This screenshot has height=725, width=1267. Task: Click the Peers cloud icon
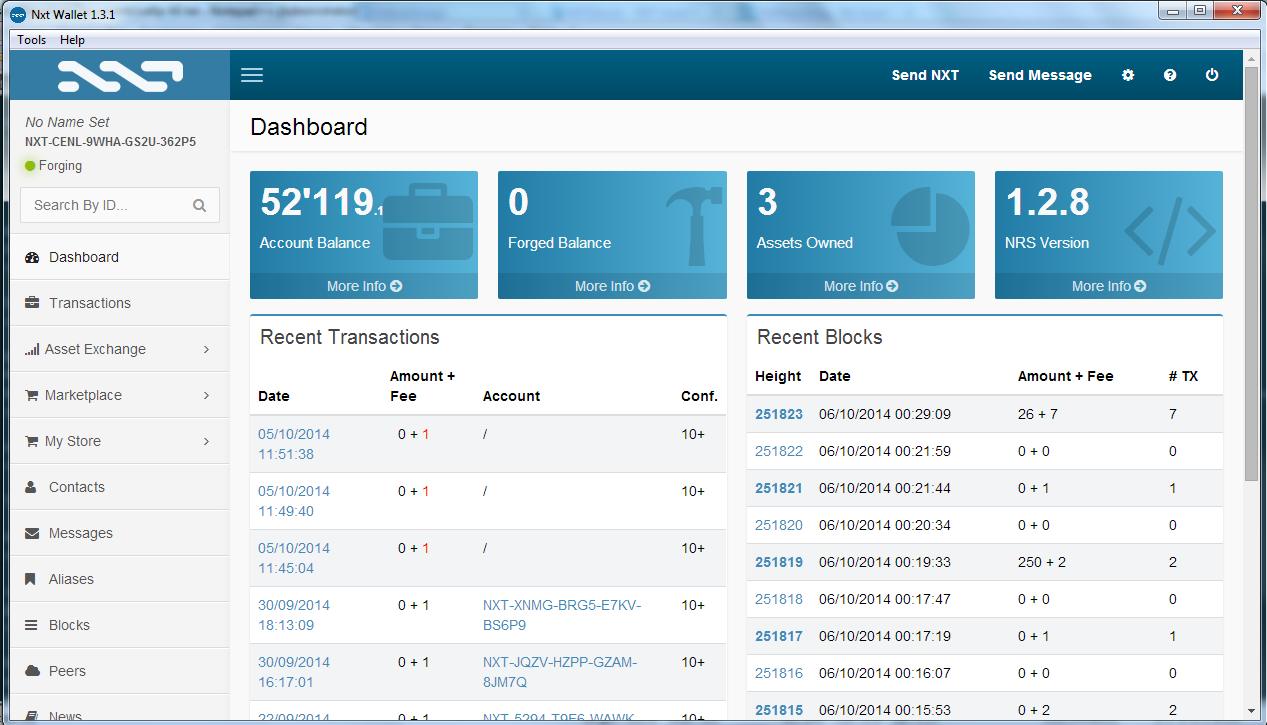[31, 671]
